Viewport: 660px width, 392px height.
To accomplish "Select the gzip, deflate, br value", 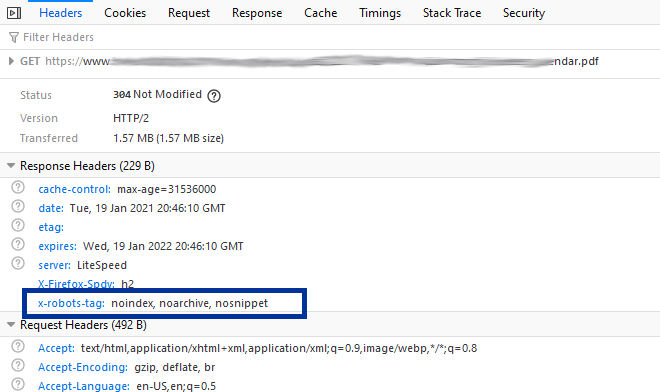I will tap(175, 367).
